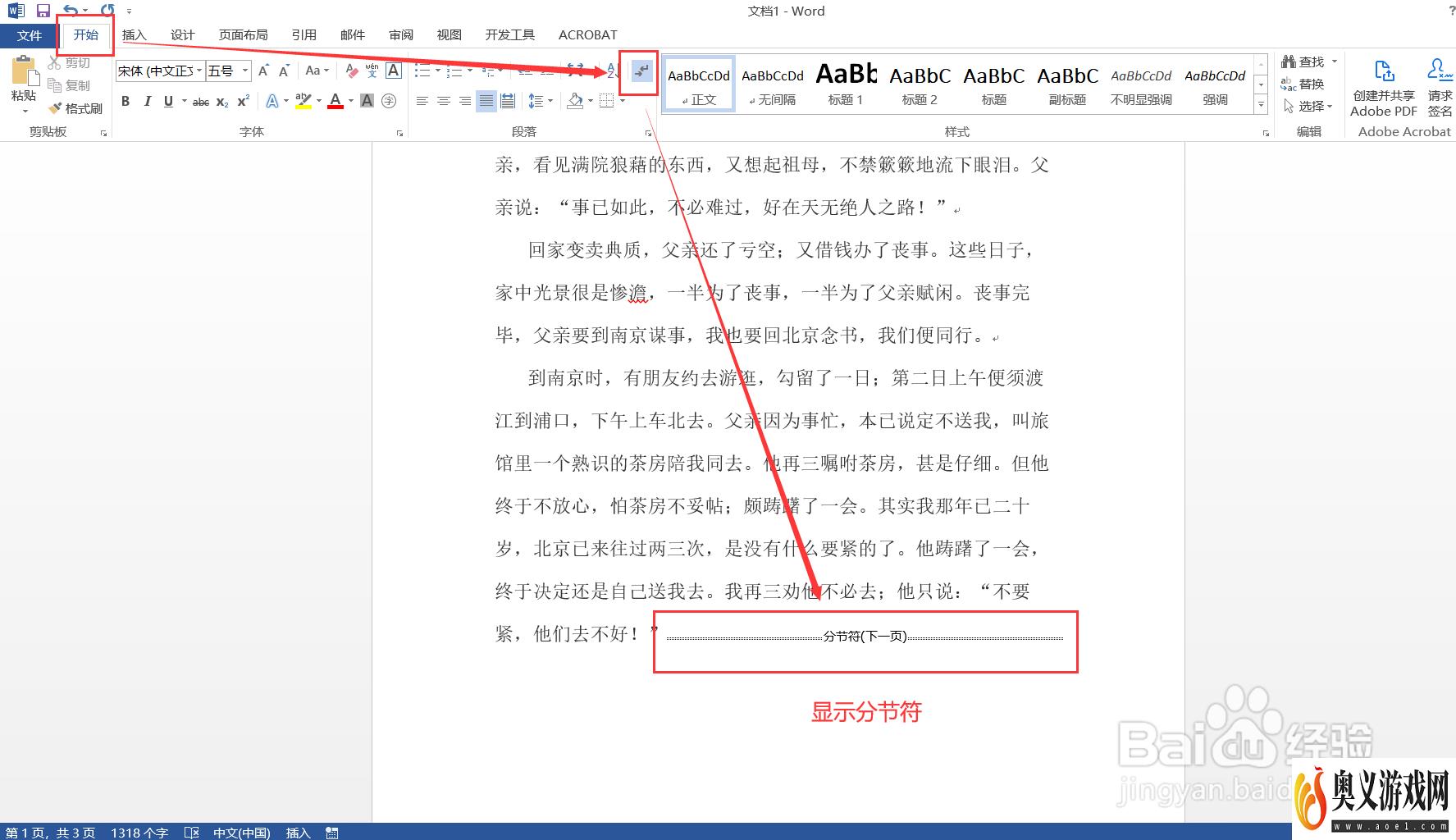The height and width of the screenshot is (840, 1456).
Task: Click the Distributed alignment icon
Action: tap(508, 101)
